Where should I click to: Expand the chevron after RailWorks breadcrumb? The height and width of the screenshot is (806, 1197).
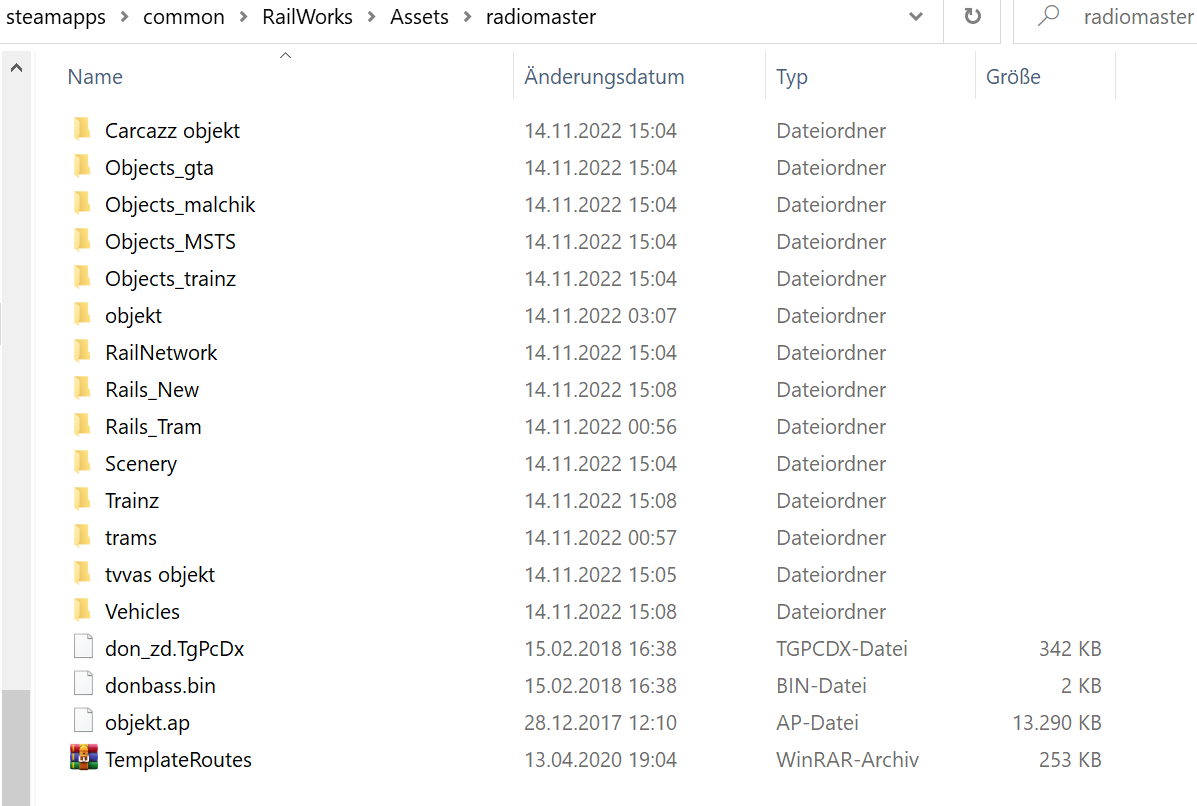click(372, 17)
